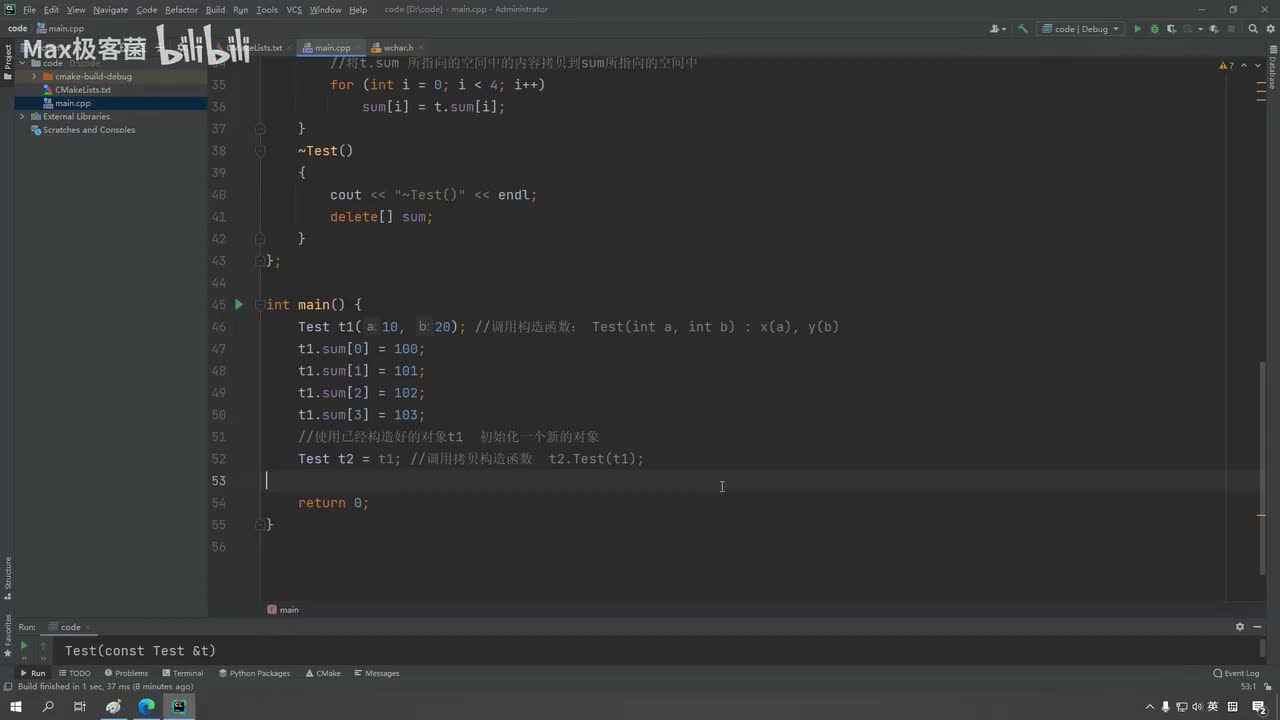Viewport: 1280px width, 720px height.
Task: Open Microsoft Edge from the taskbar
Action: (147, 707)
